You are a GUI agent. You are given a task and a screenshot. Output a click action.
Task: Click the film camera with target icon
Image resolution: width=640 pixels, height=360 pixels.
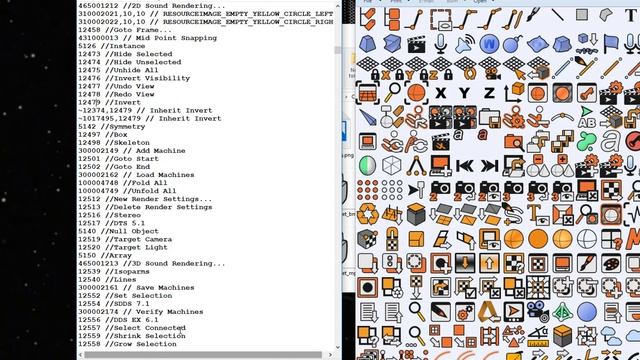pos(538,312)
